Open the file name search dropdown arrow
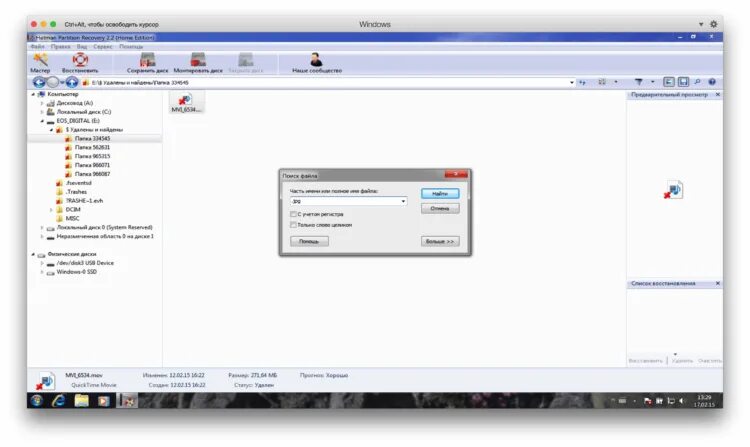The image size is (750, 447). [x=403, y=201]
